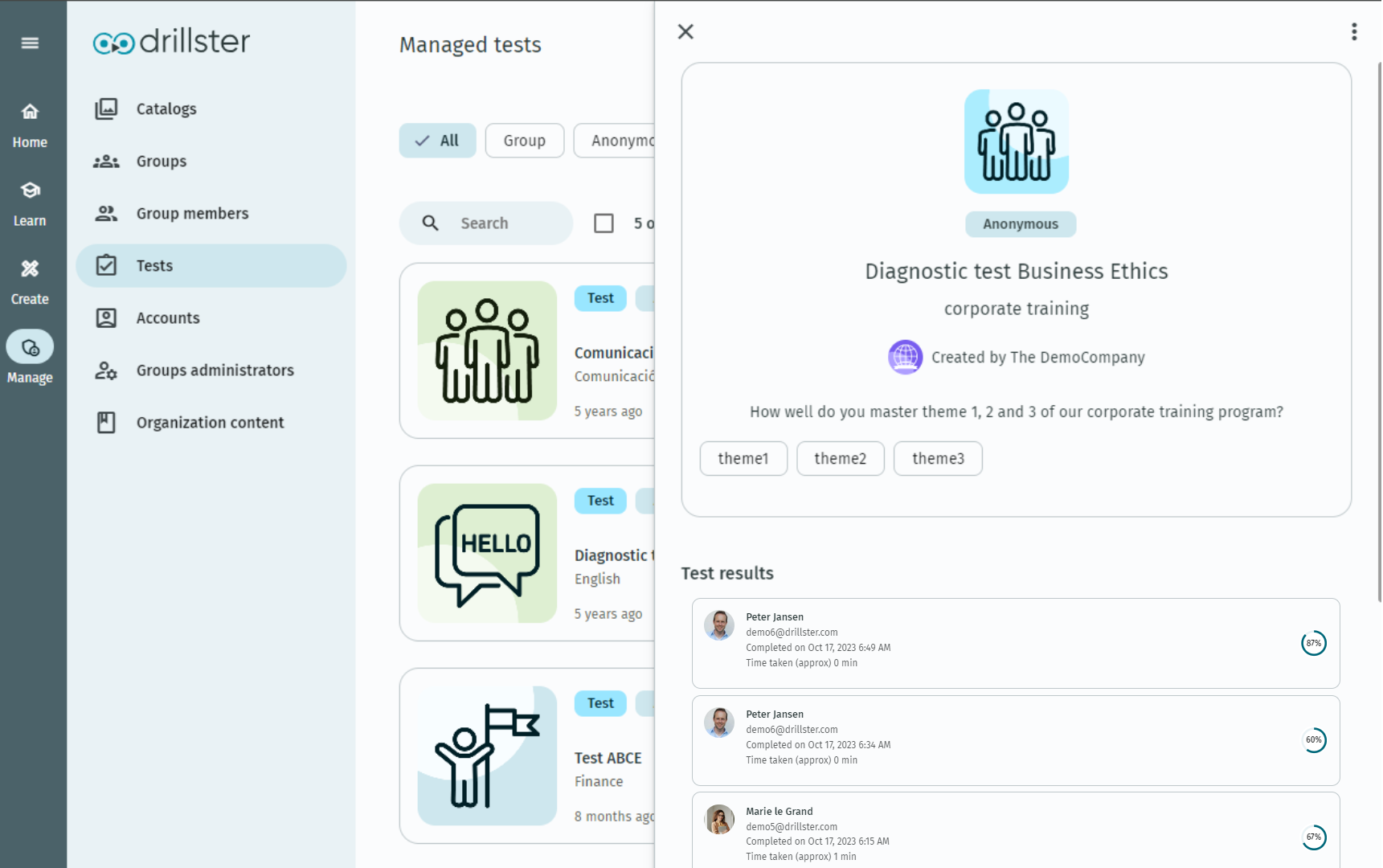Click the 87% score progress circle
Viewport: 1383px width, 868px height.
1314,643
